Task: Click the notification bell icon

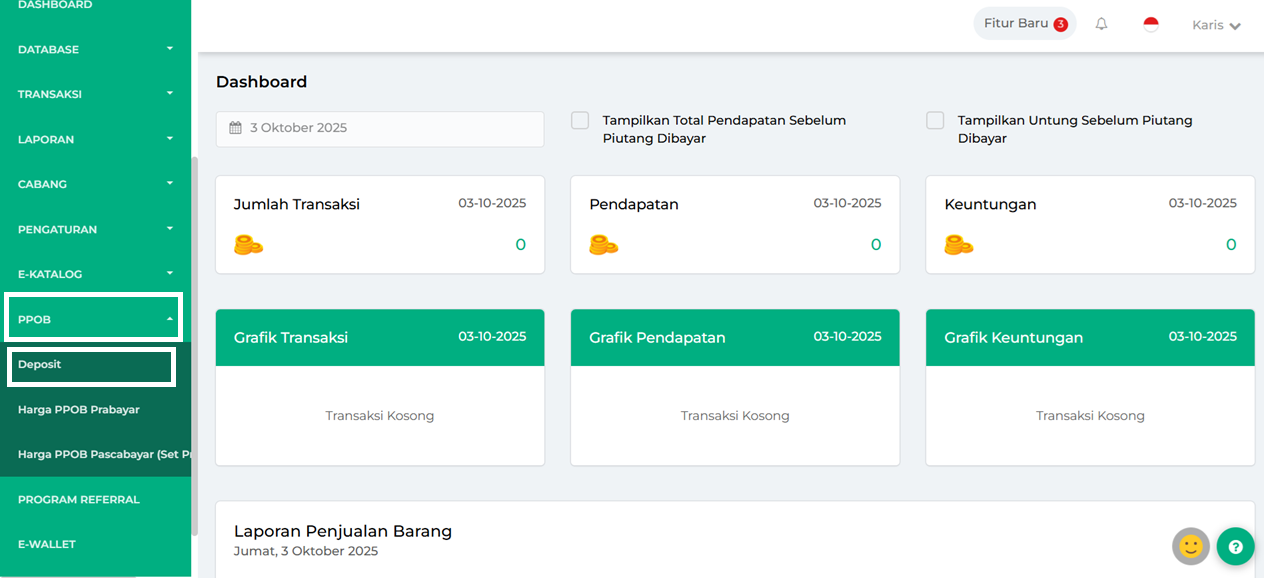Action: (x=1101, y=24)
